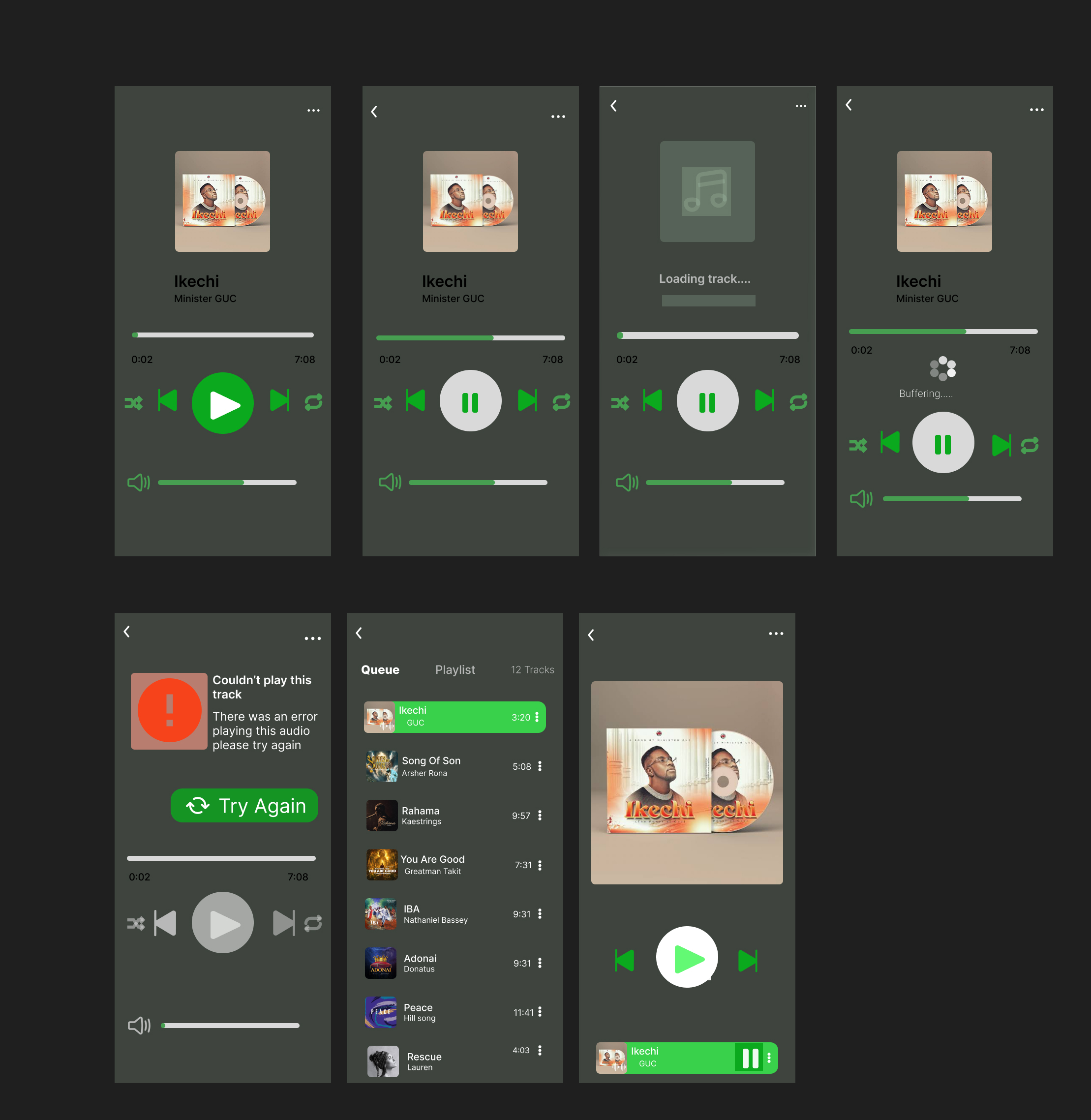Select the Queue tab
The image size is (1091, 1120).
380,670
